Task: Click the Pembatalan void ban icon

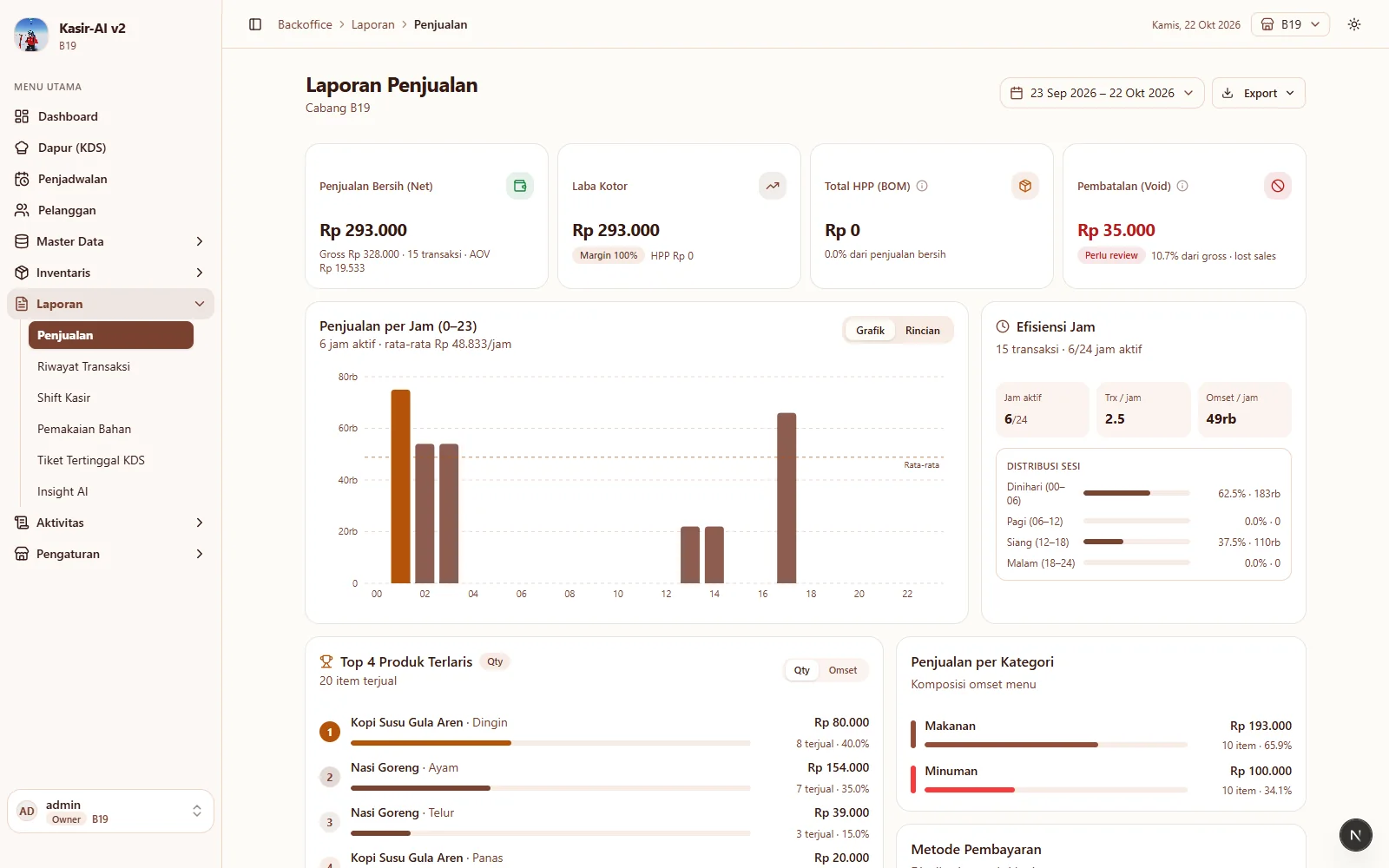Action: point(1278,186)
